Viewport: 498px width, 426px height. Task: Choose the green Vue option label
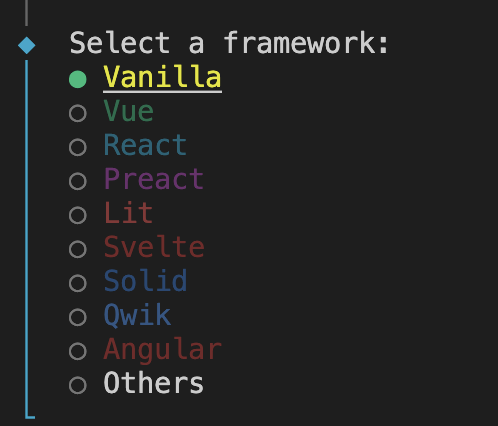(129, 111)
